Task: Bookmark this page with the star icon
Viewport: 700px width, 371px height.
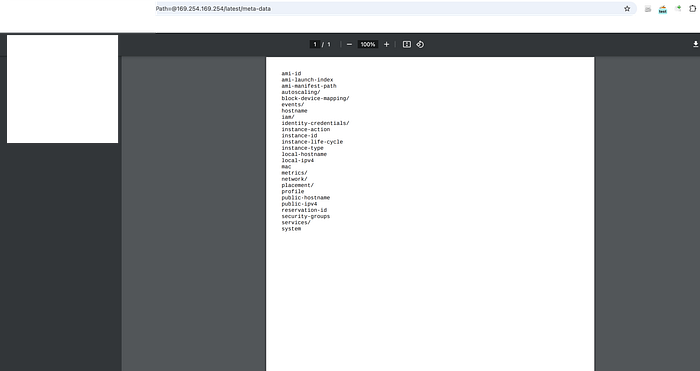Action: (627, 8)
